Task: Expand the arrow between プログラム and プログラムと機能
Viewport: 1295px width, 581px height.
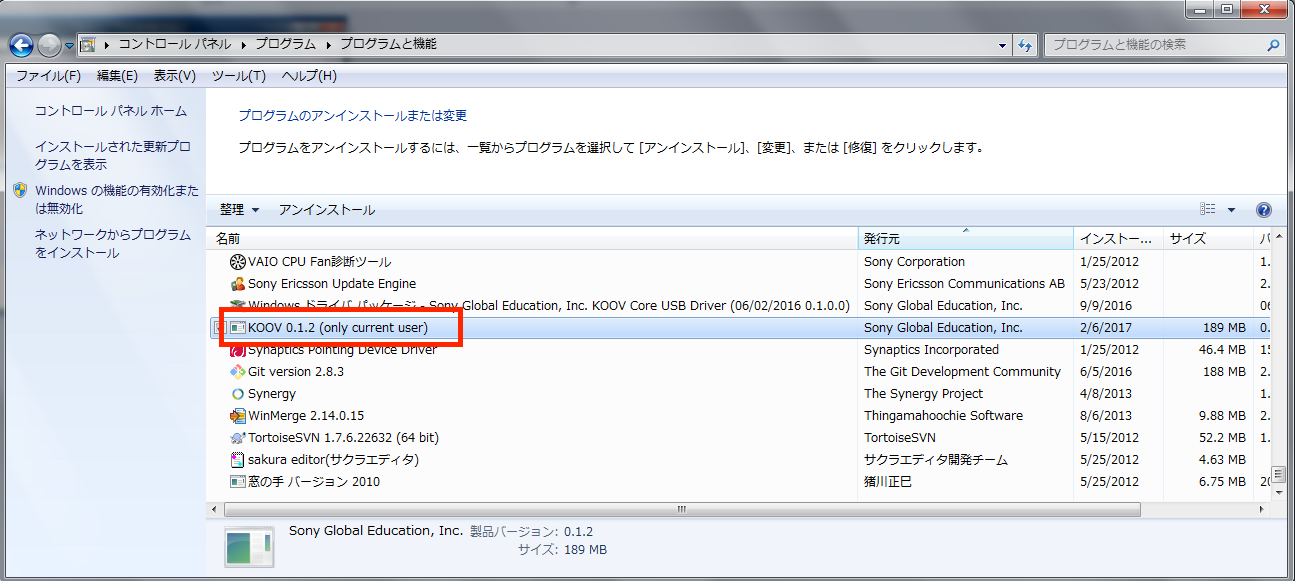Action: 328,45
